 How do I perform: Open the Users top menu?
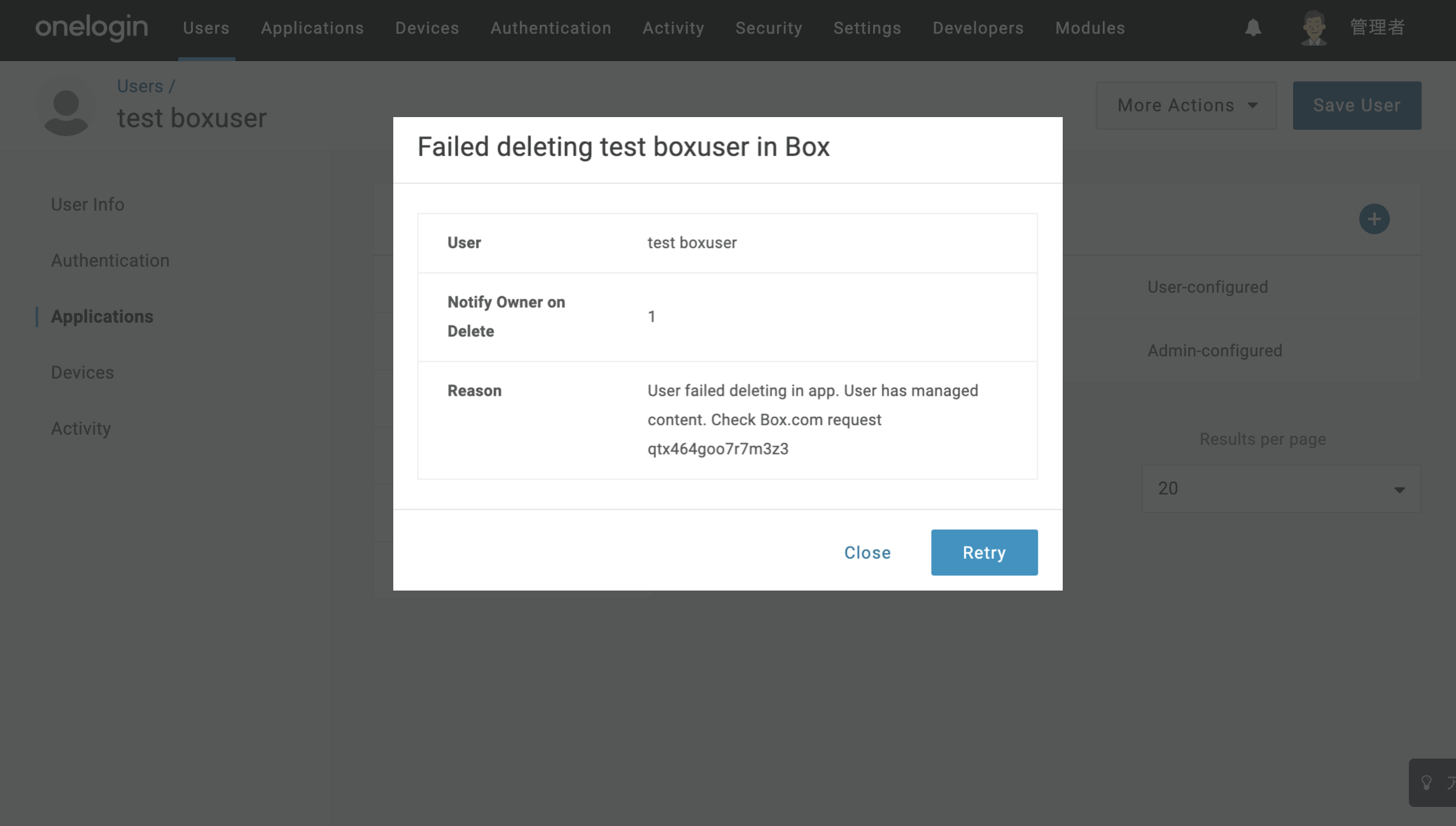tap(206, 28)
